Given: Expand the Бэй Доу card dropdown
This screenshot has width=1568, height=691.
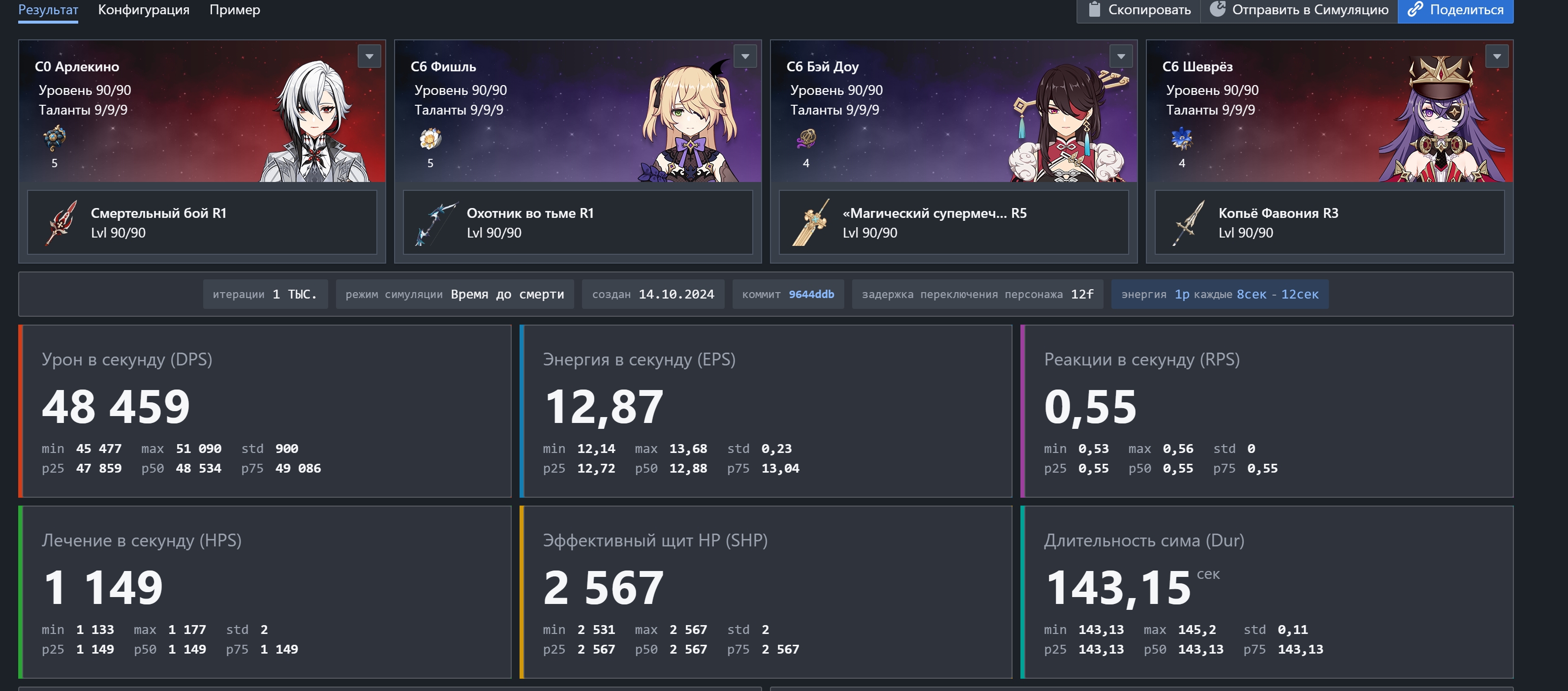Looking at the screenshot, I should click(x=1121, y=57).
